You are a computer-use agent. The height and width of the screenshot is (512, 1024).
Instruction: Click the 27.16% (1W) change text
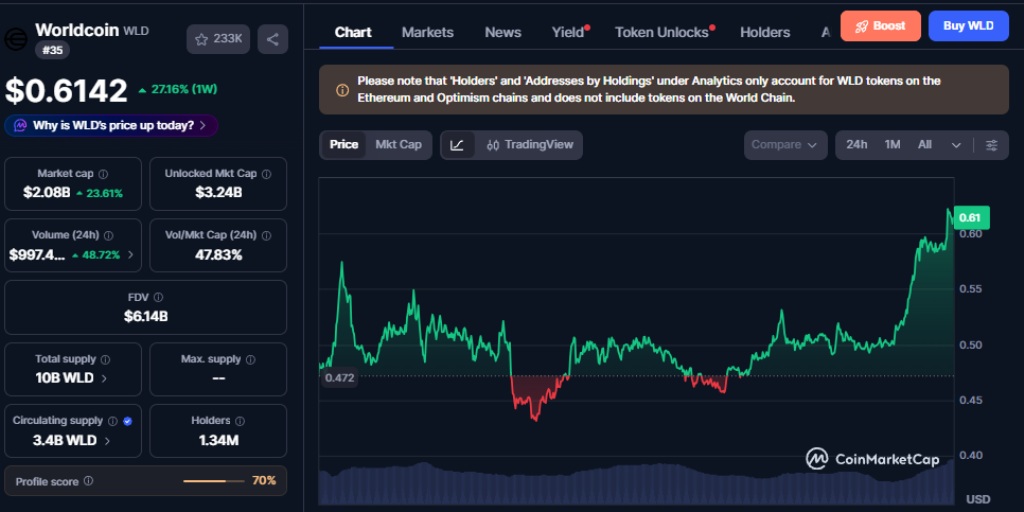click(184, 89)
